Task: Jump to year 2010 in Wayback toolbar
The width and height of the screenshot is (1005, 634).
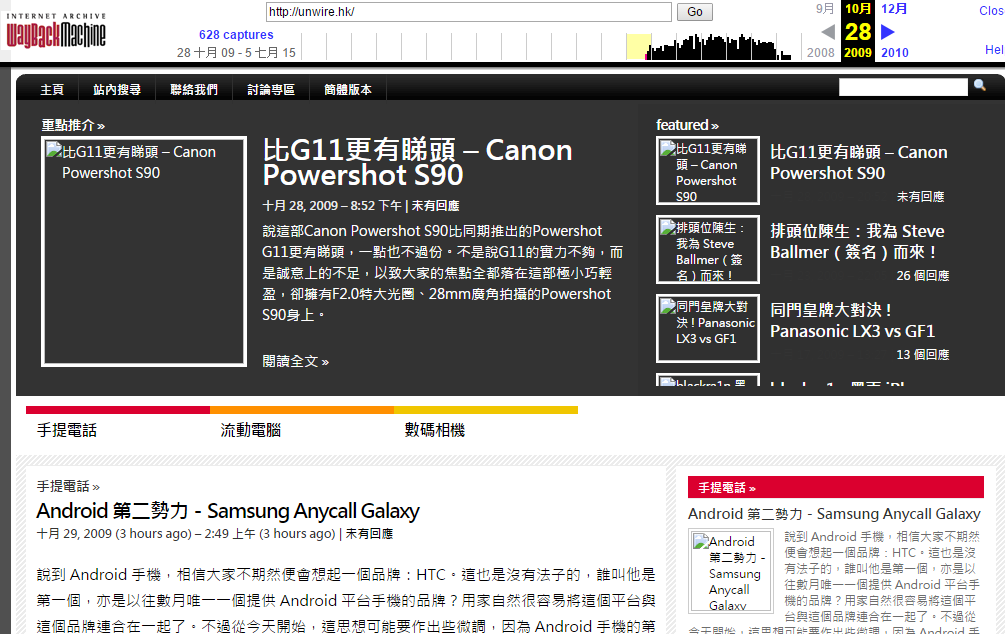Action: [x=895, y=53]
